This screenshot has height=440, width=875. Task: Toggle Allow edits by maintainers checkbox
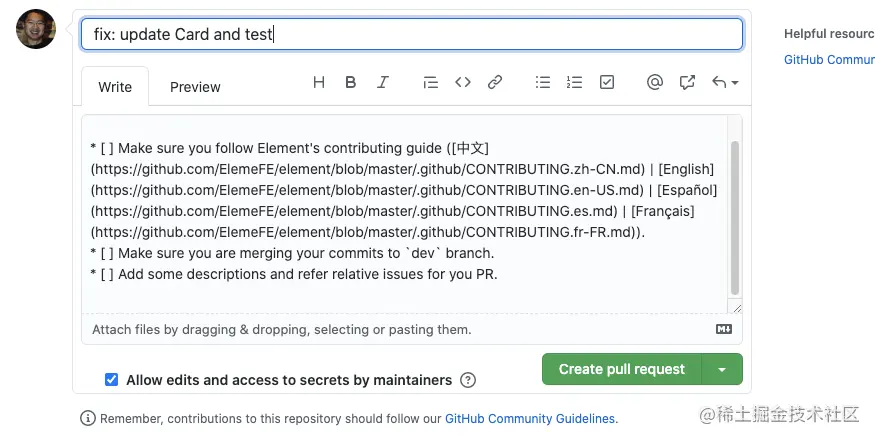(112, 380)
